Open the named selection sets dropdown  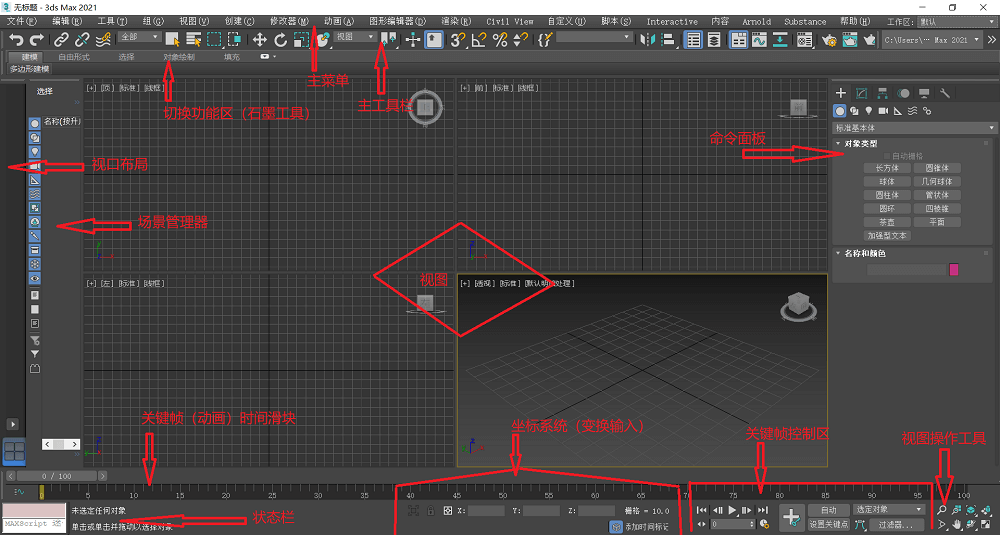(x=593, y=38)
